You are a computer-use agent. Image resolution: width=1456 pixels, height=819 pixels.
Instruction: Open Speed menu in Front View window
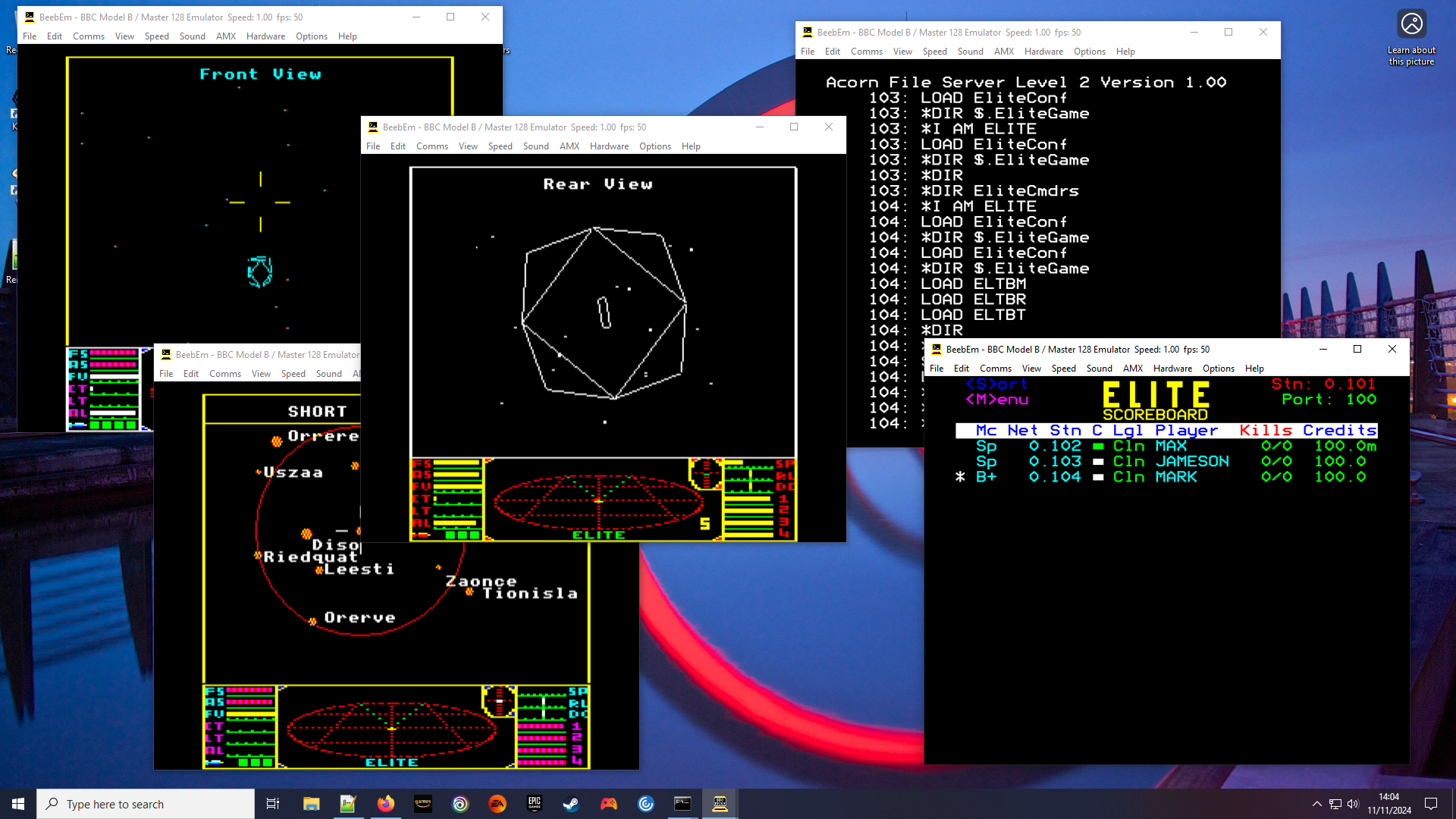(156, 36)
